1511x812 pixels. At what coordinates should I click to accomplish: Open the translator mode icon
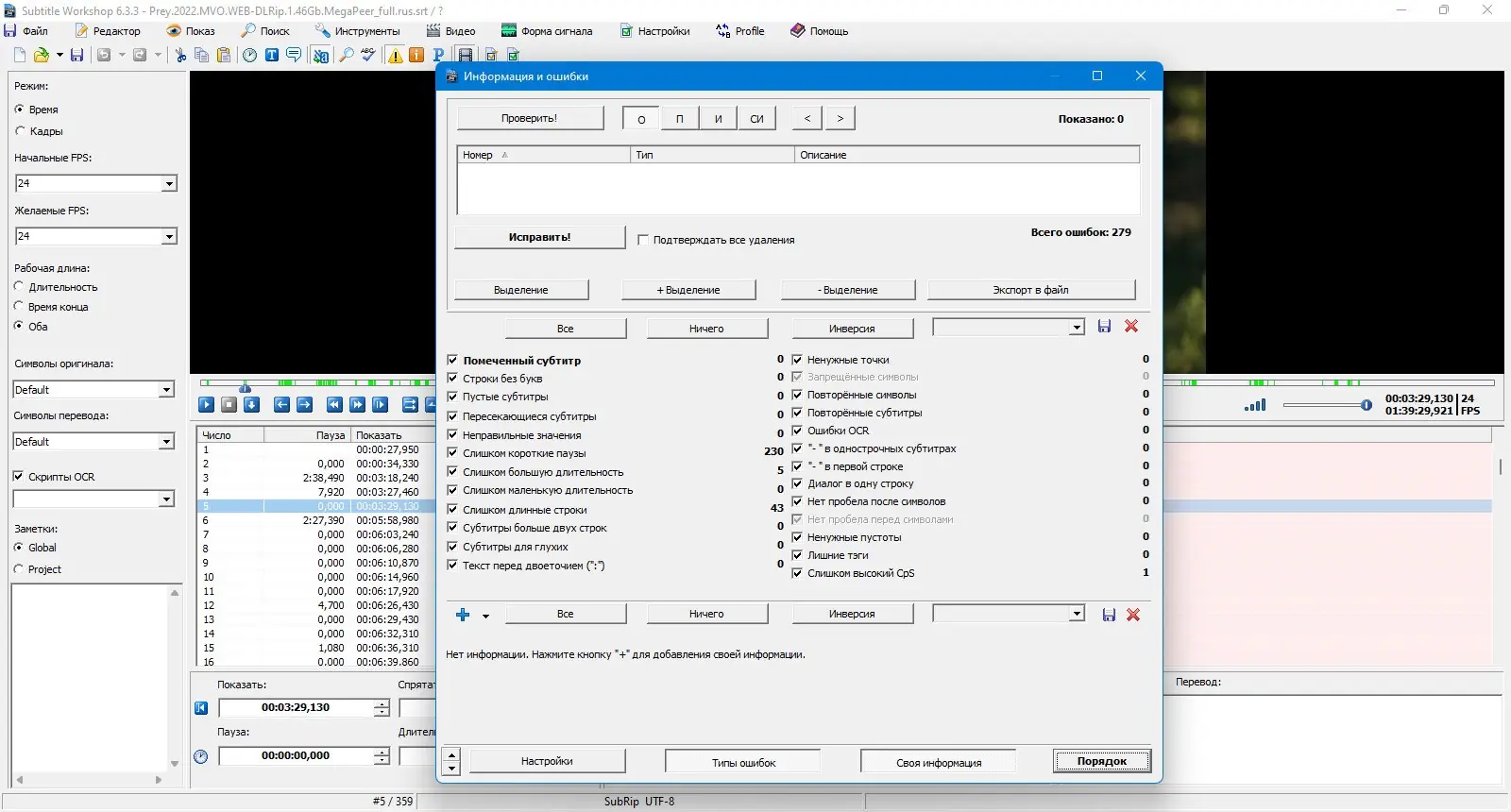click(x=321, y=55)
